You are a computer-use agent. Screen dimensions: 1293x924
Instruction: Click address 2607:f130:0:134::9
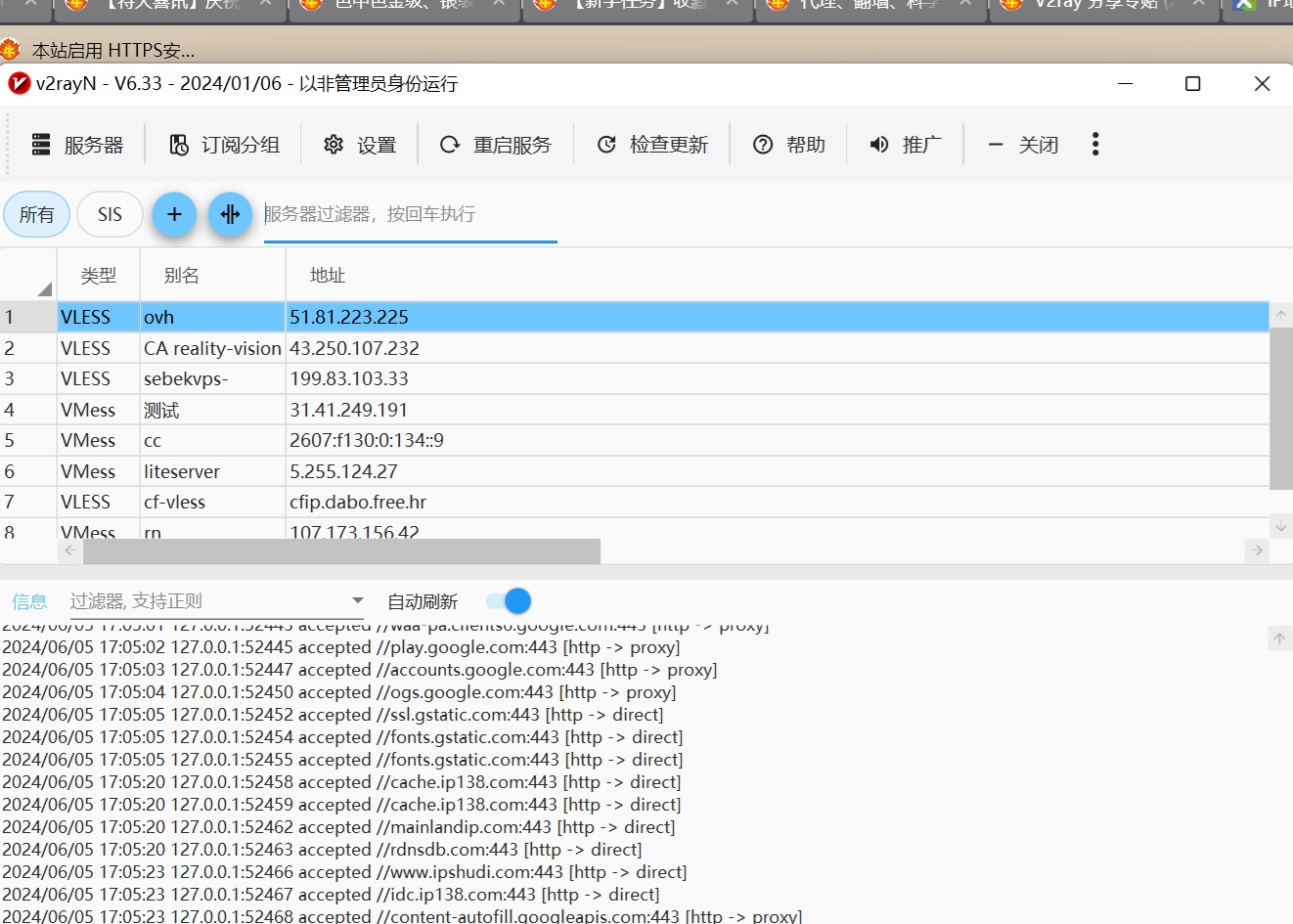[367, 440]
